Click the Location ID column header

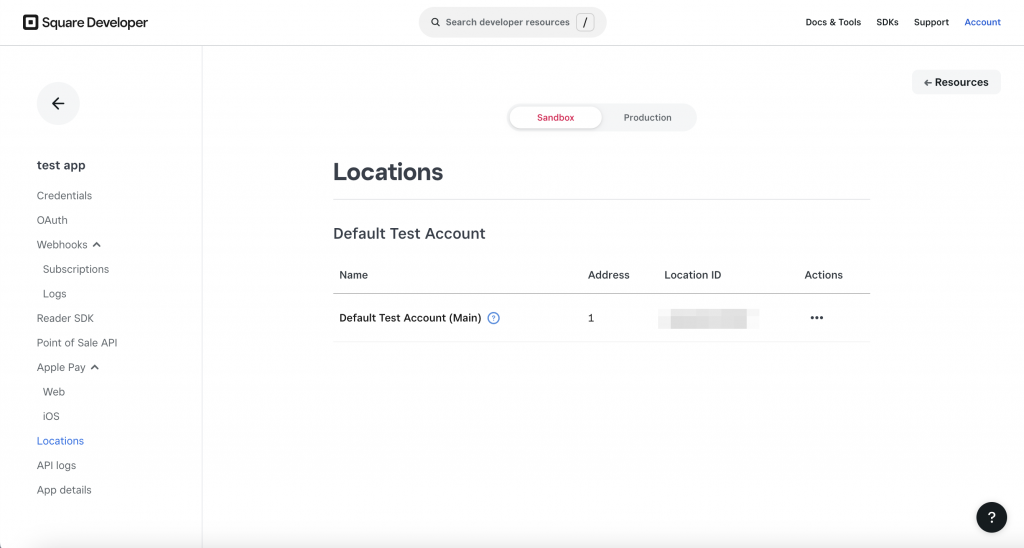(693, 275)
